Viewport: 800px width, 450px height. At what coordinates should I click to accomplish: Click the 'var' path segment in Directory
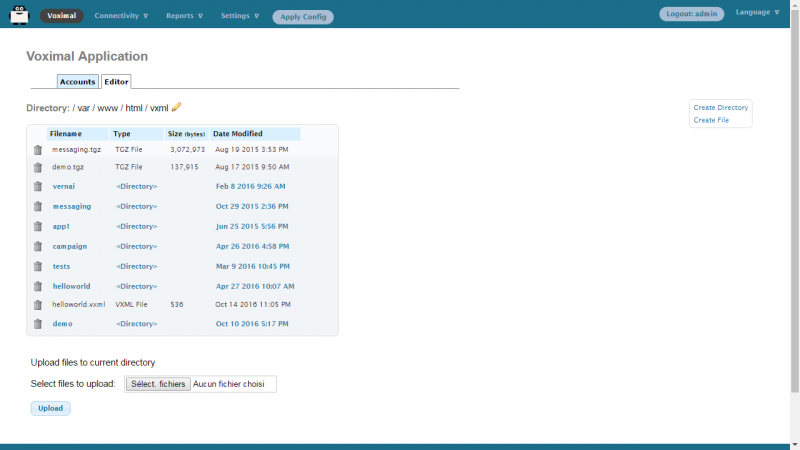[84, 108]
